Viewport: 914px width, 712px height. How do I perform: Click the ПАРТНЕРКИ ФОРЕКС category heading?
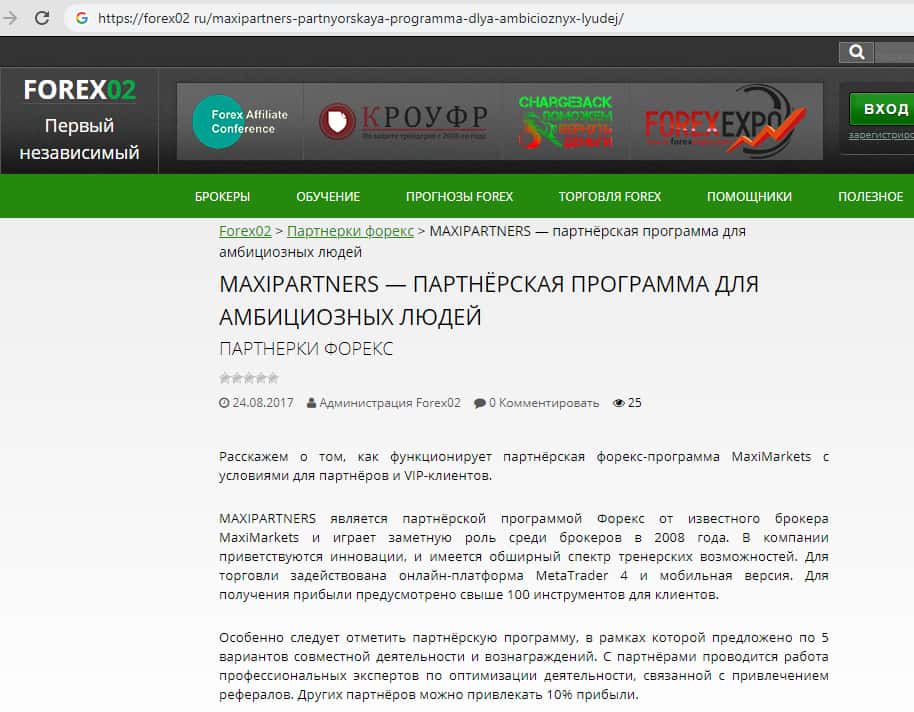[x=306, y=349]
